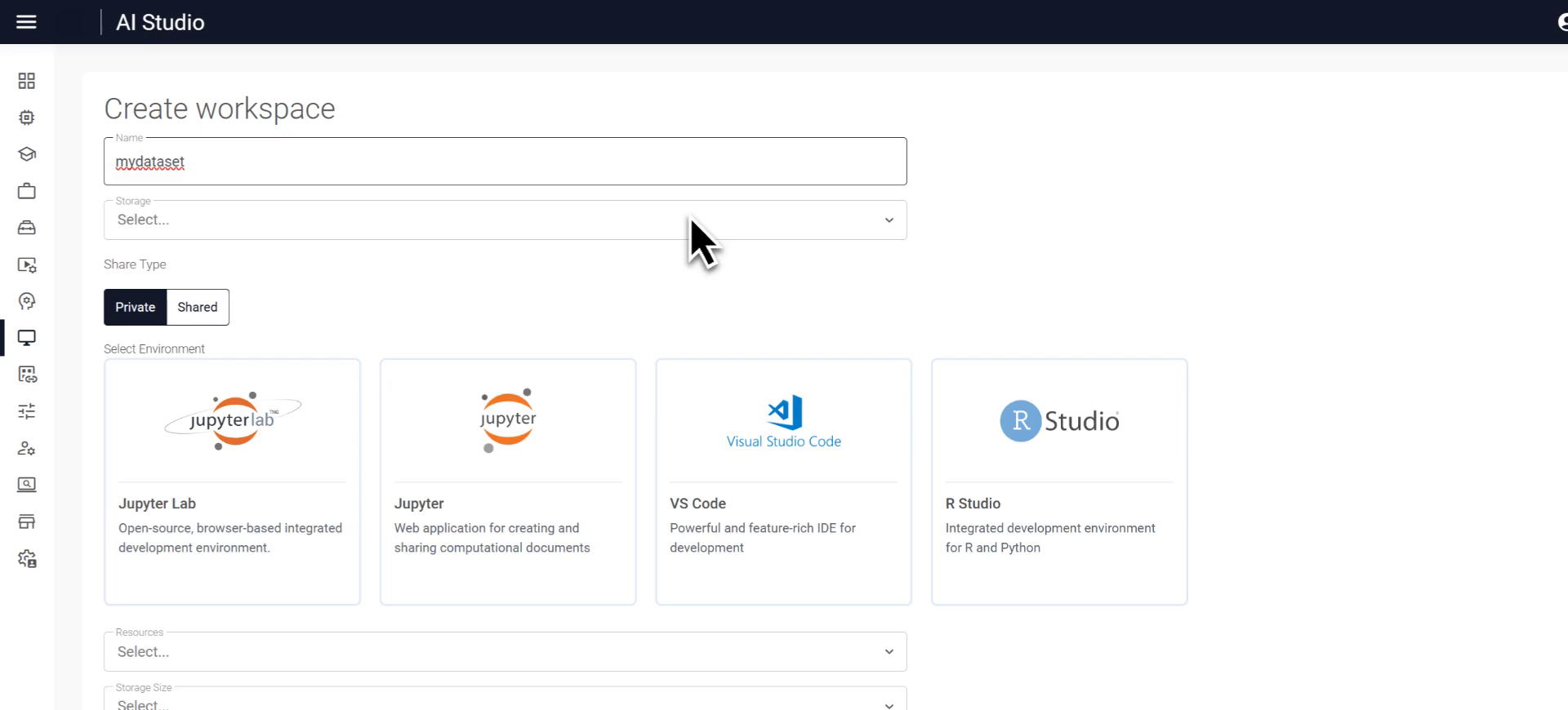Open the toolbox icon in sidebar
The height and width of the screenshot is (710, 1568).
click(x=26, y=228)
